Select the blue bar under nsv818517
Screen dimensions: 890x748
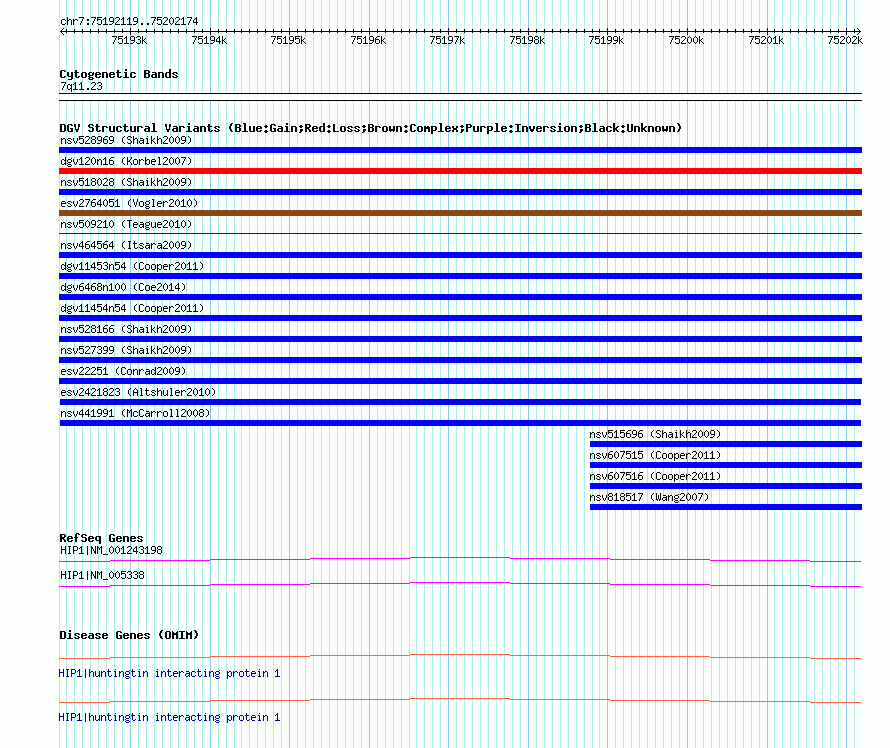coord(726,507)
